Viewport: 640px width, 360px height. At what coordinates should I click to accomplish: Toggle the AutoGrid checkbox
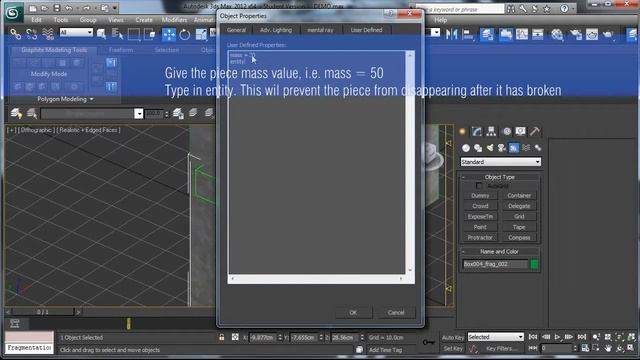pyautogui.click(x=479, y=186)
